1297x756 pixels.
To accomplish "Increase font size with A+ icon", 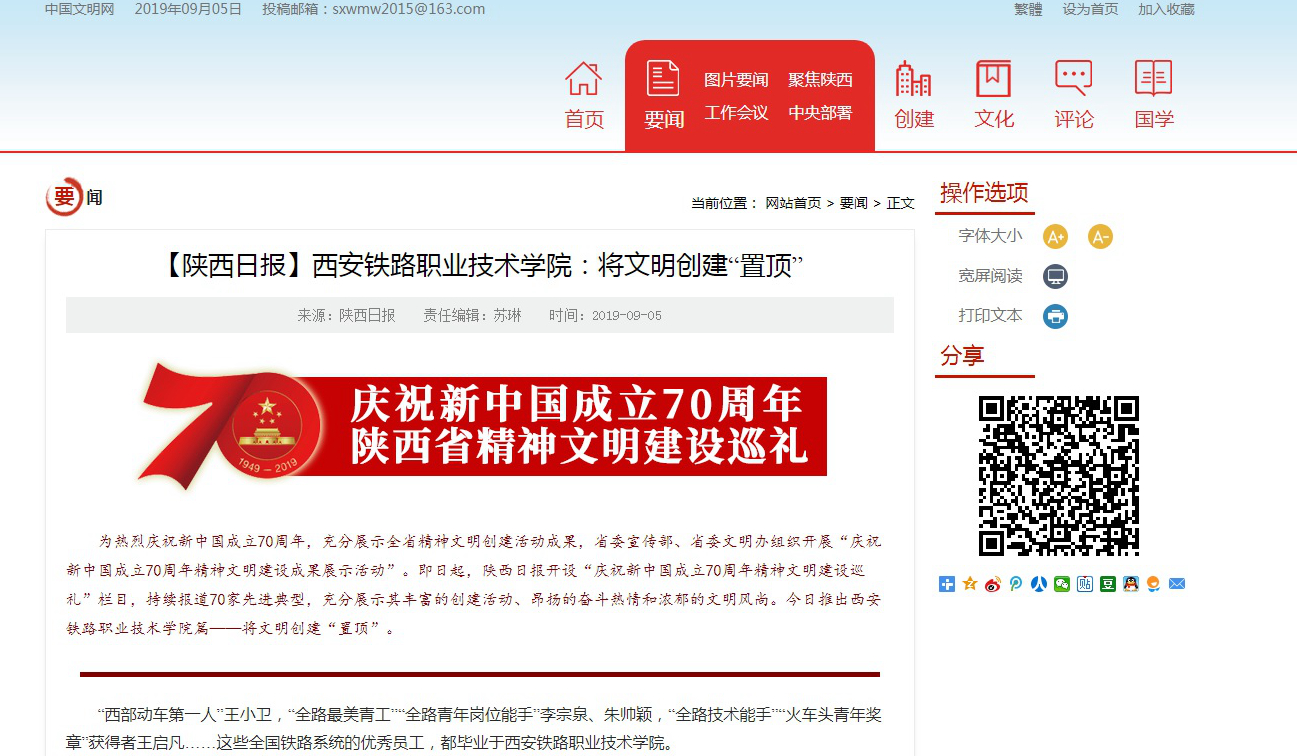I will [x=1055, y=237].
